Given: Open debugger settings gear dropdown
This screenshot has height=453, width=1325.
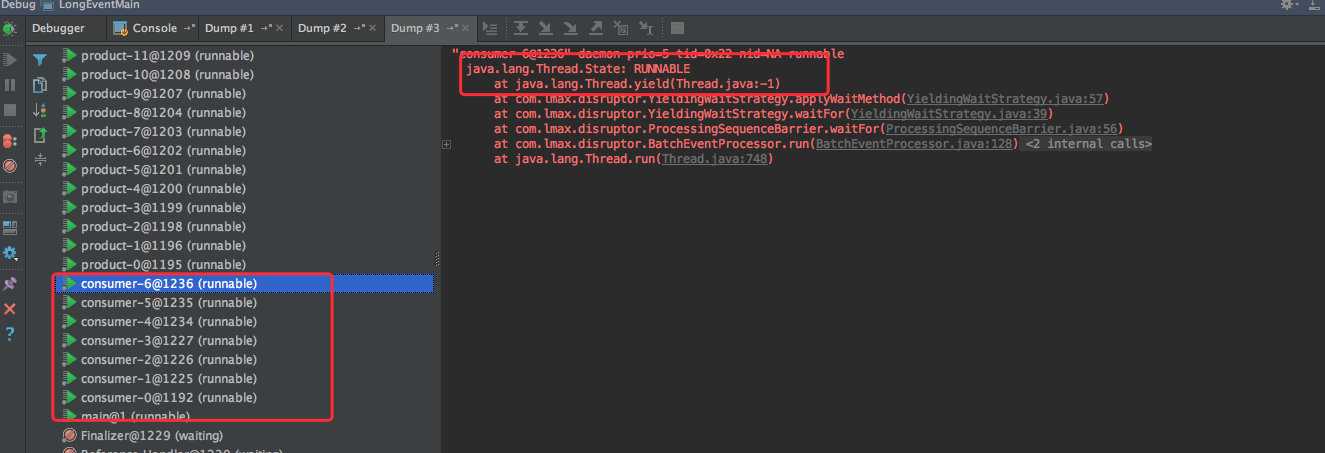Looking at the screenshot, I should (x=10, y=254).
